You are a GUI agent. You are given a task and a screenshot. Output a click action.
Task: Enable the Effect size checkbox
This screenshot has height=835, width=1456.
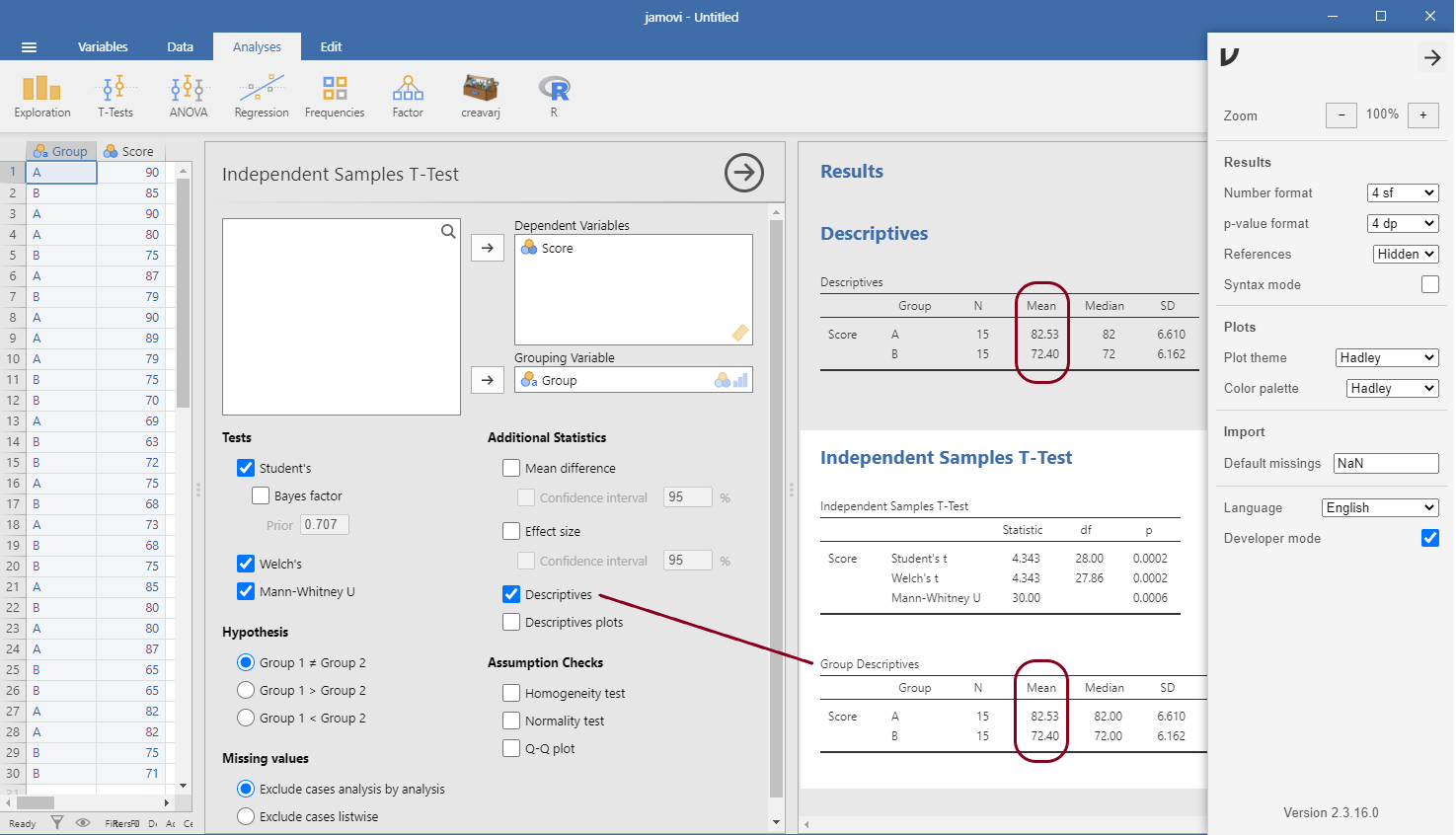[511, 531]
